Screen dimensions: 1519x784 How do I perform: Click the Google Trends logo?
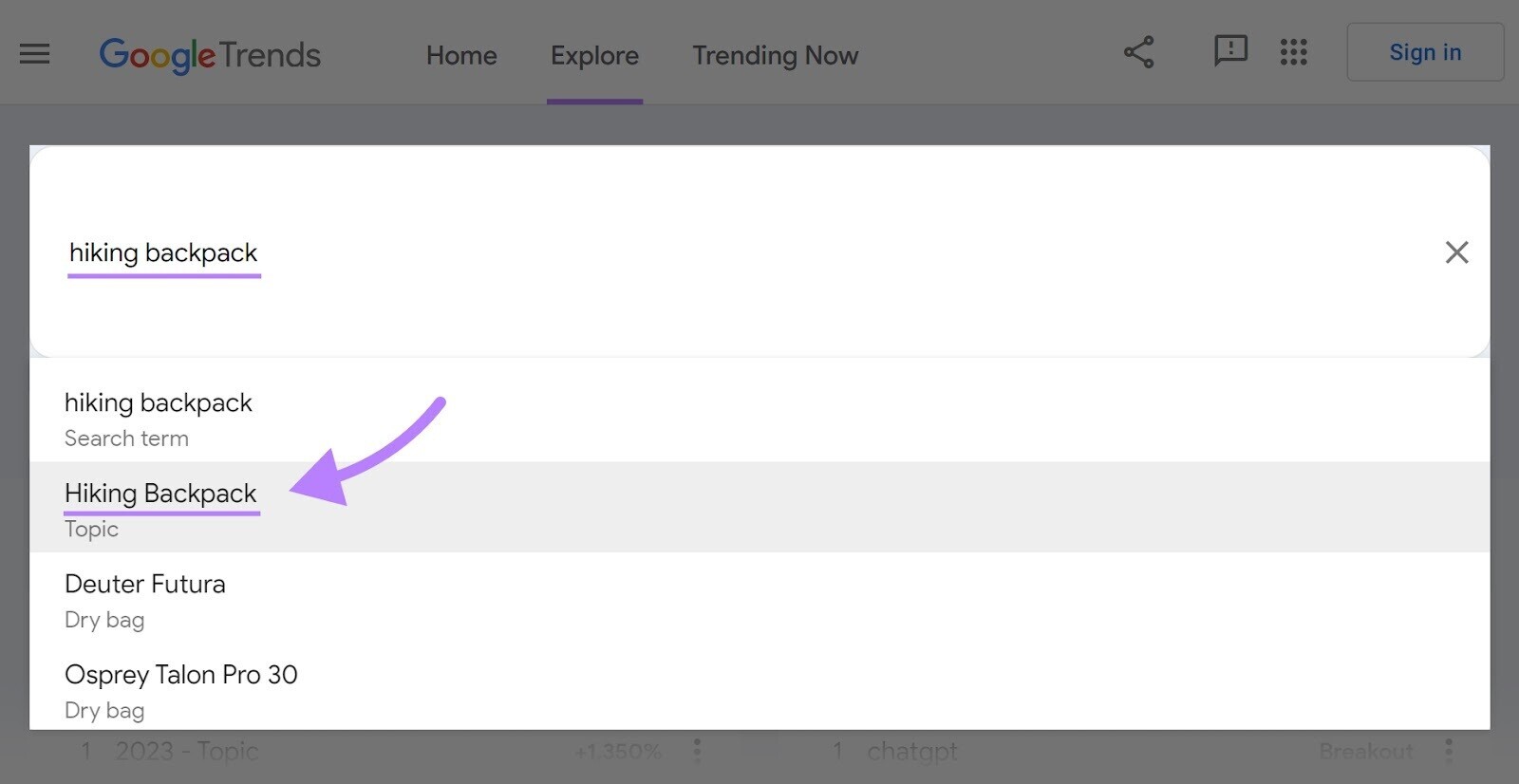(211, 55)
